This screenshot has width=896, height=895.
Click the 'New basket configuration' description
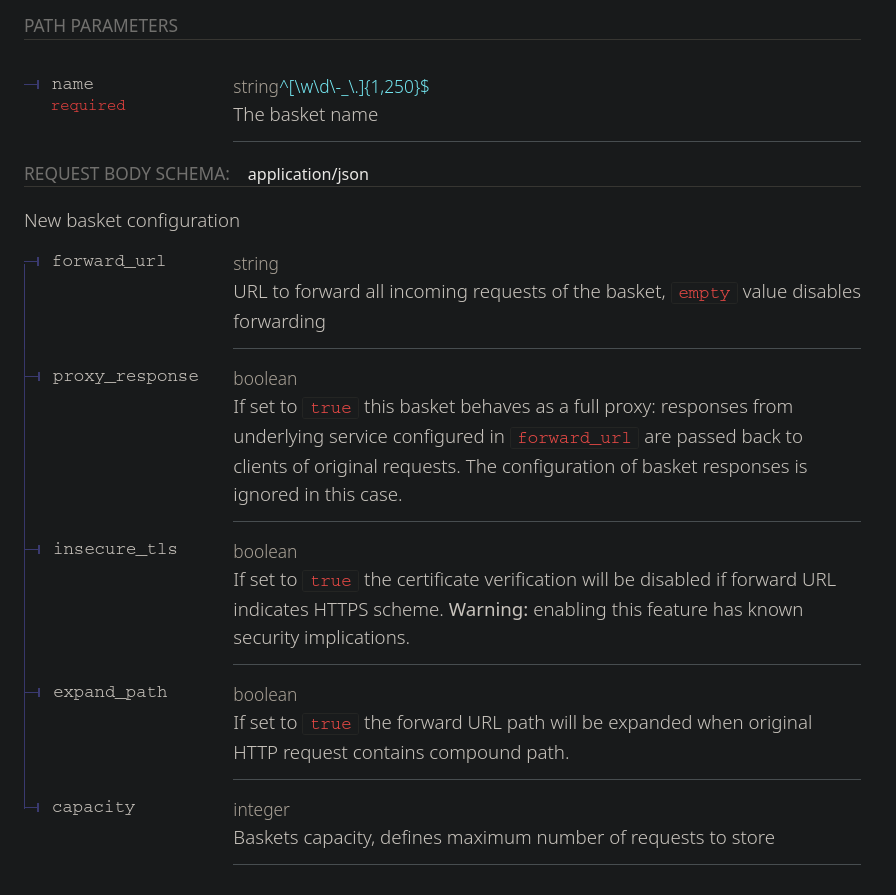pos(132,220)
